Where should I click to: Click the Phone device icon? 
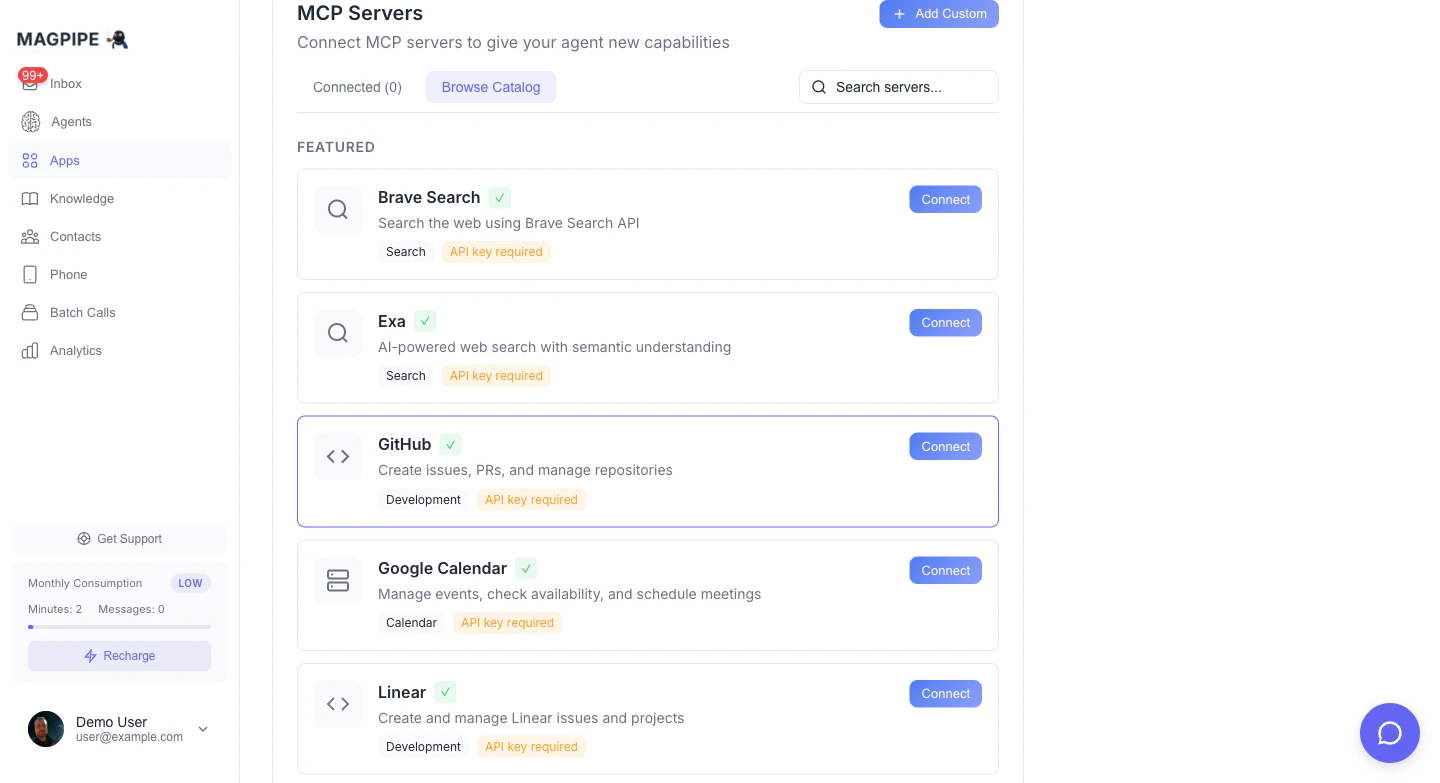tap(30, 275)
